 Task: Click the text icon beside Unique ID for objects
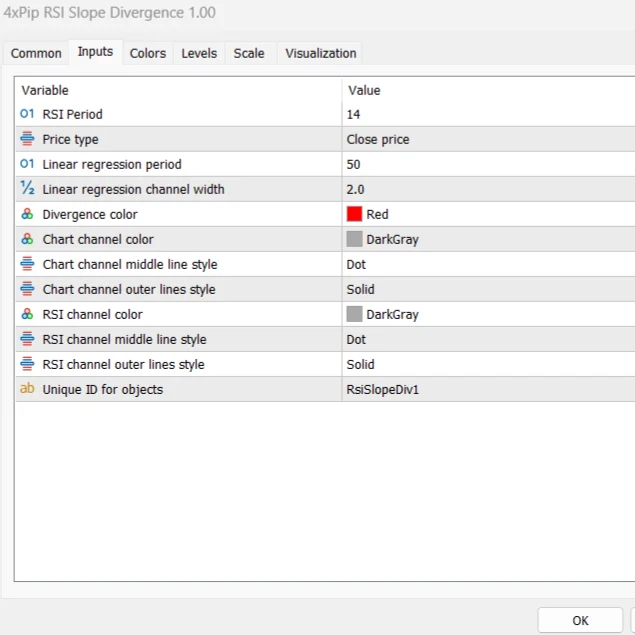point(27,389)
